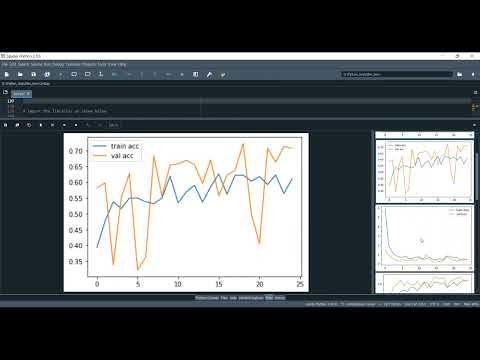Go to parent directory arrow icon

(x=473, y=74)
